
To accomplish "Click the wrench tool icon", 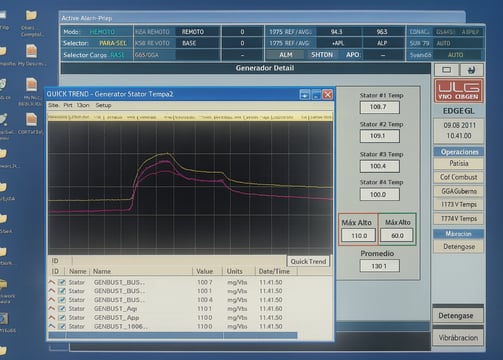I will pyautogui.click(x=471, y=70).
